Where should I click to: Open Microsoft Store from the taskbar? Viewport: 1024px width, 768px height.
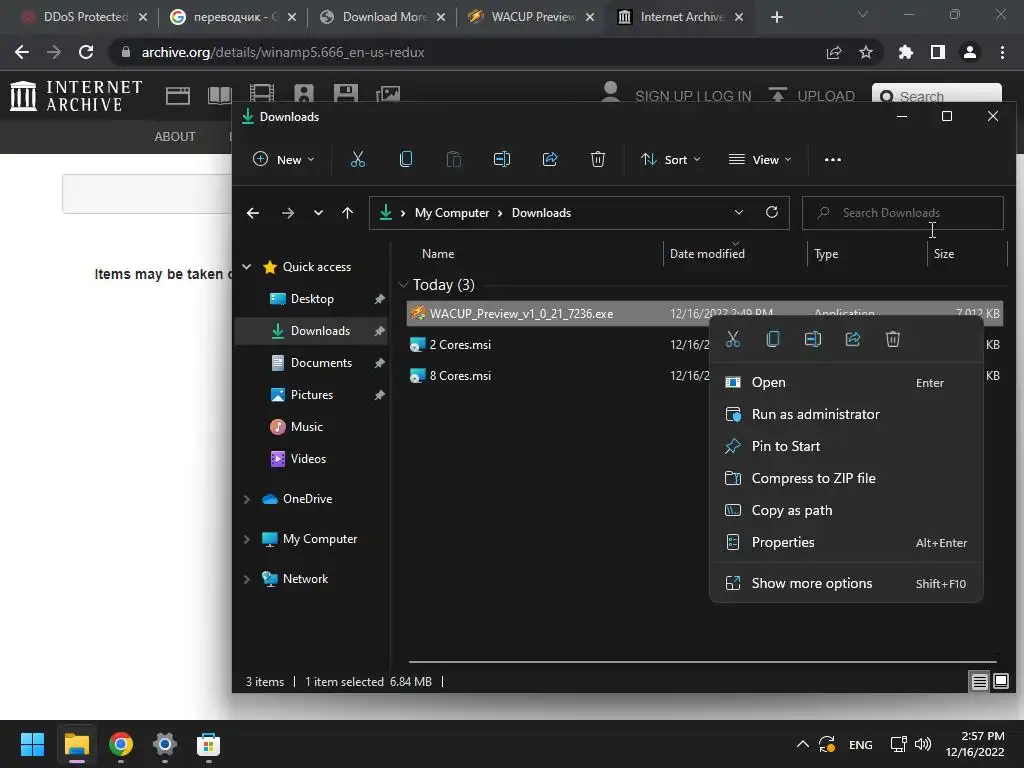pos(208,744)
